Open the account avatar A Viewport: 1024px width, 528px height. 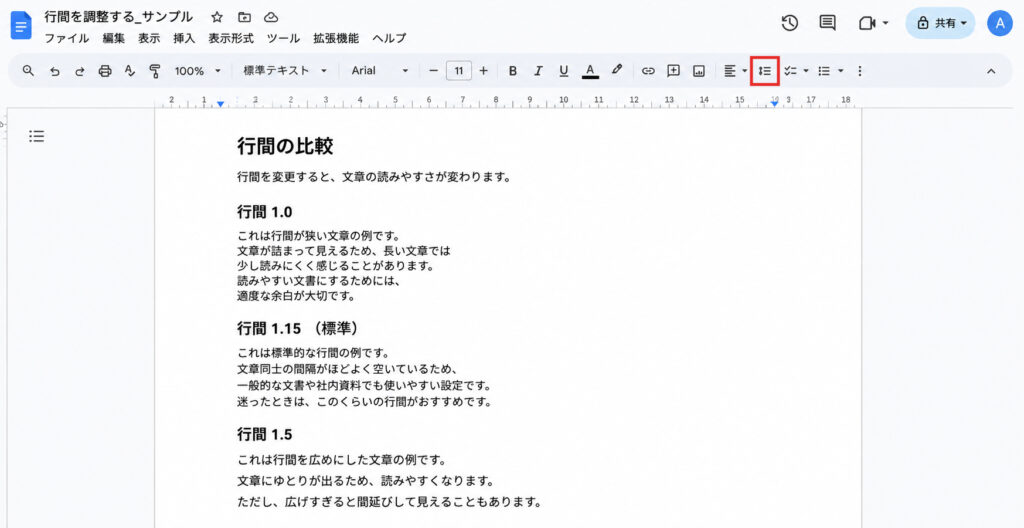[x=999, y=24]
